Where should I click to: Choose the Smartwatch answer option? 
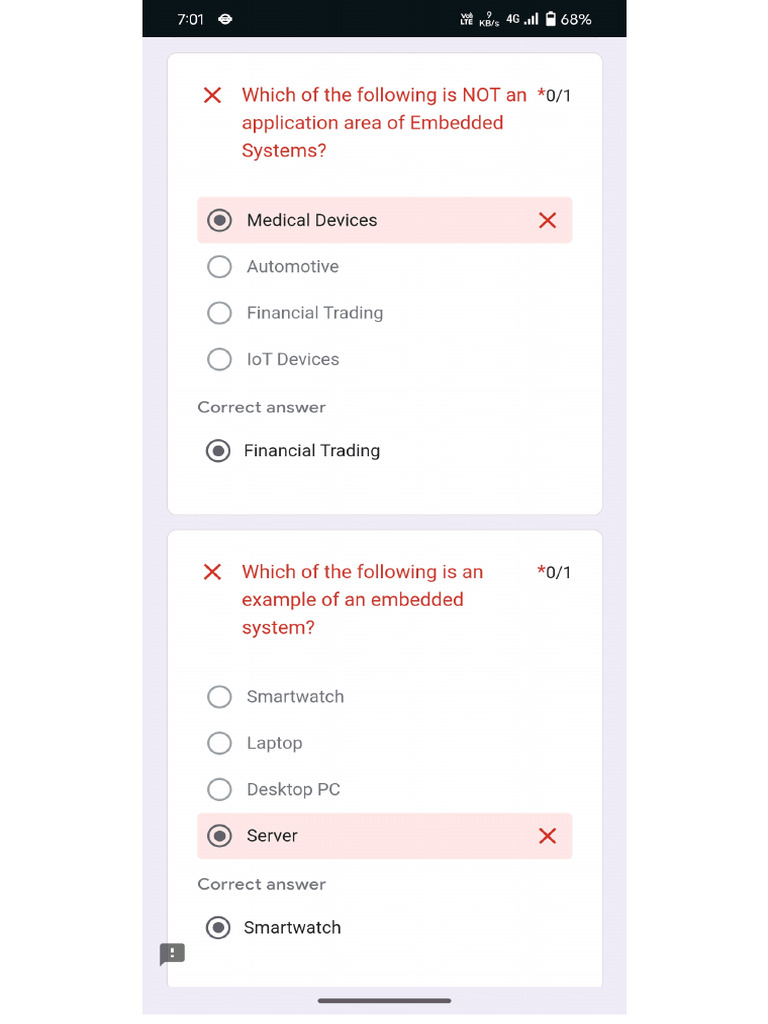pos(219,697)
